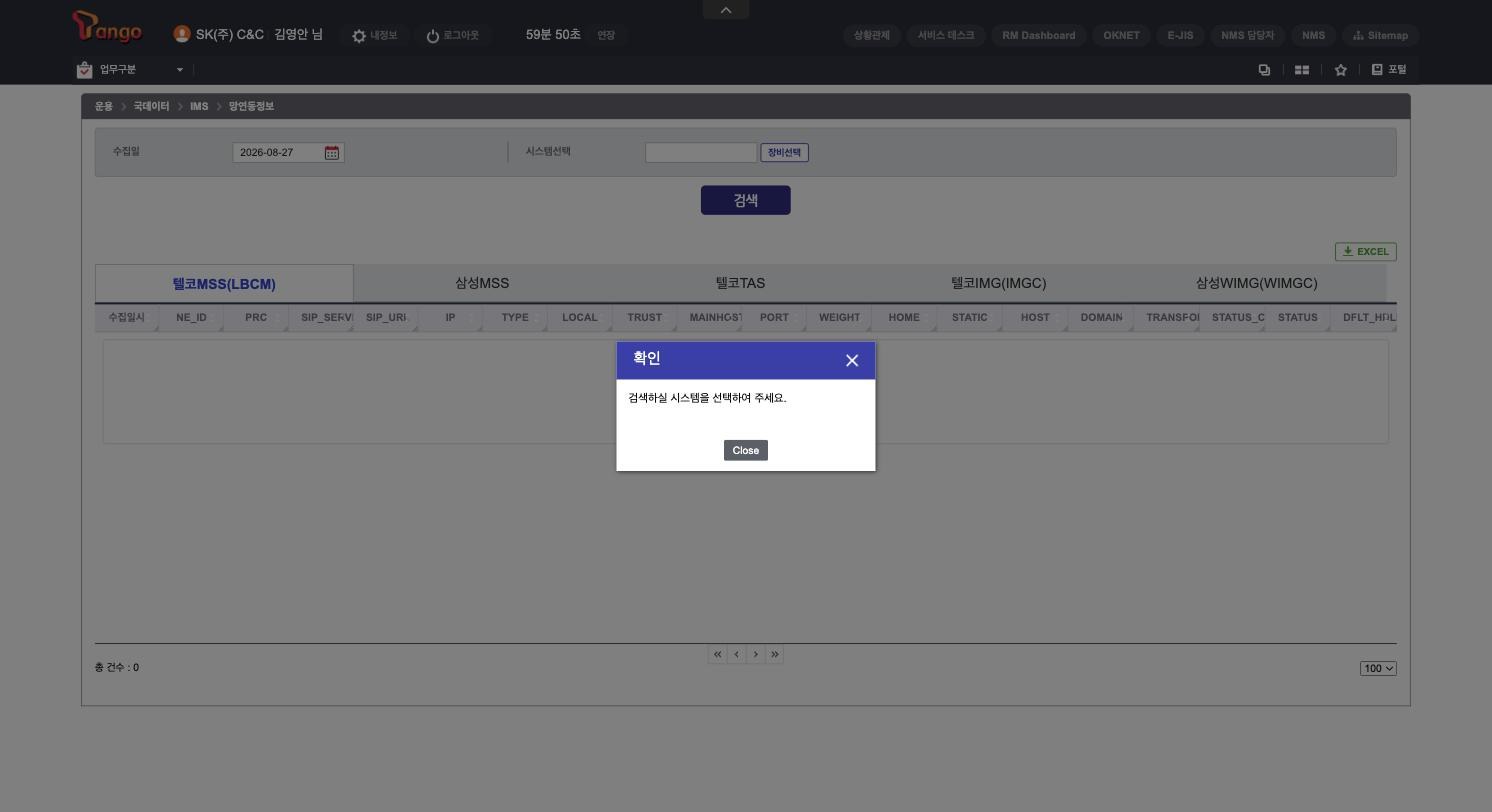Screen dimensions: 1492x812
Task: Export data with the EXCEL button
Action: [1366, 252]
